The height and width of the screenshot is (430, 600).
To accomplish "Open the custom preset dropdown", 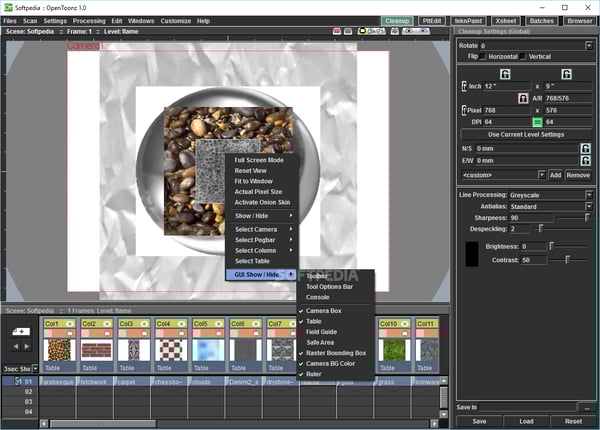I will [x=541, y=175].
